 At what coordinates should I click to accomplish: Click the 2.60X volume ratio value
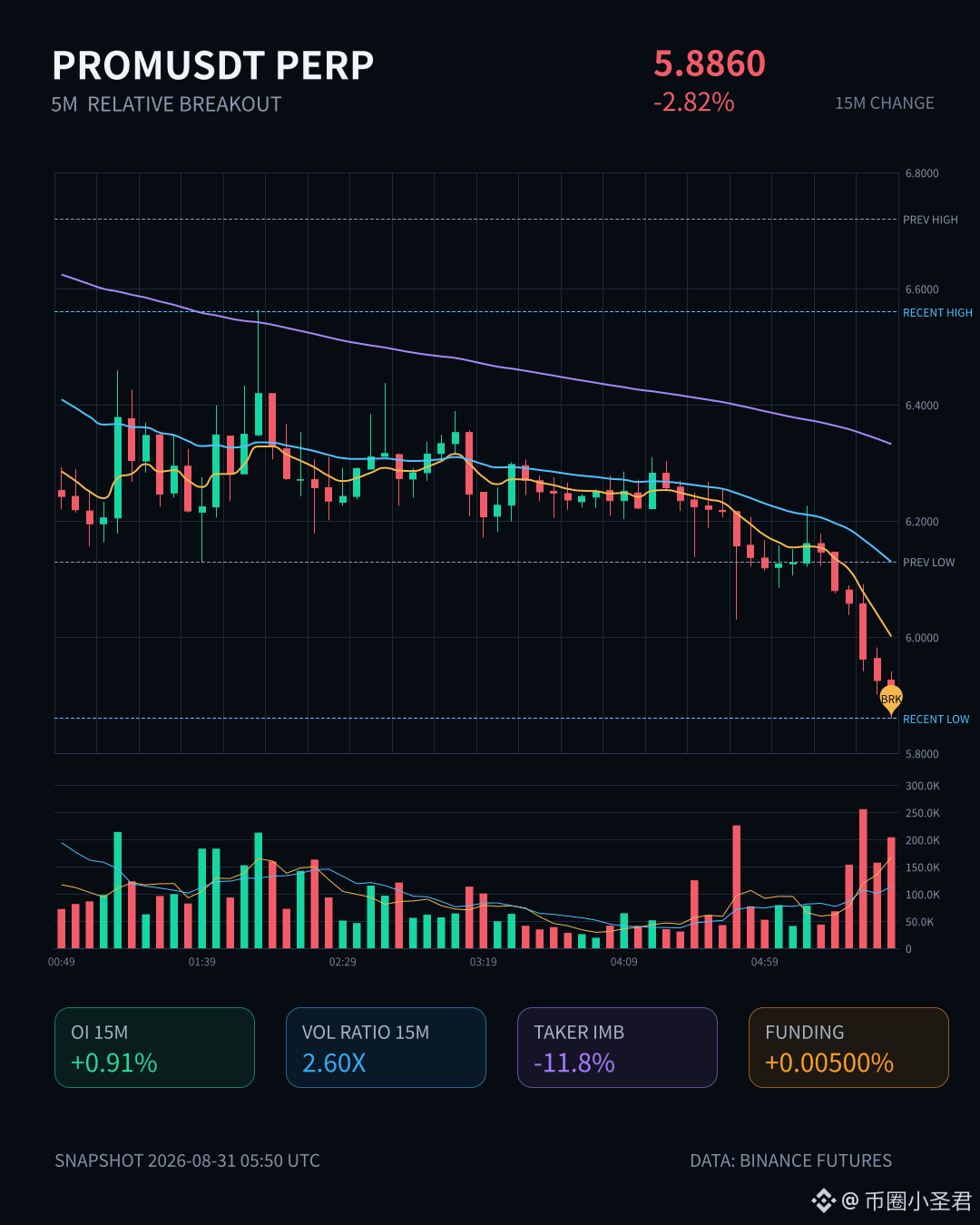coord(334,1063)
